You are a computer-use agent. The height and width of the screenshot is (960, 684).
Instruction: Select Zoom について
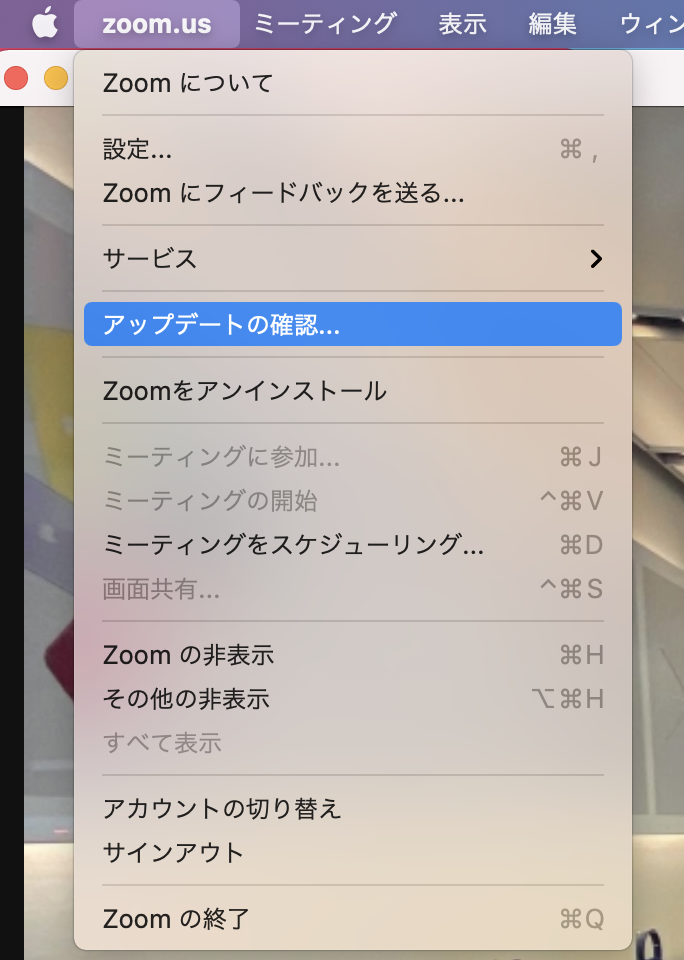click(353, 83)
